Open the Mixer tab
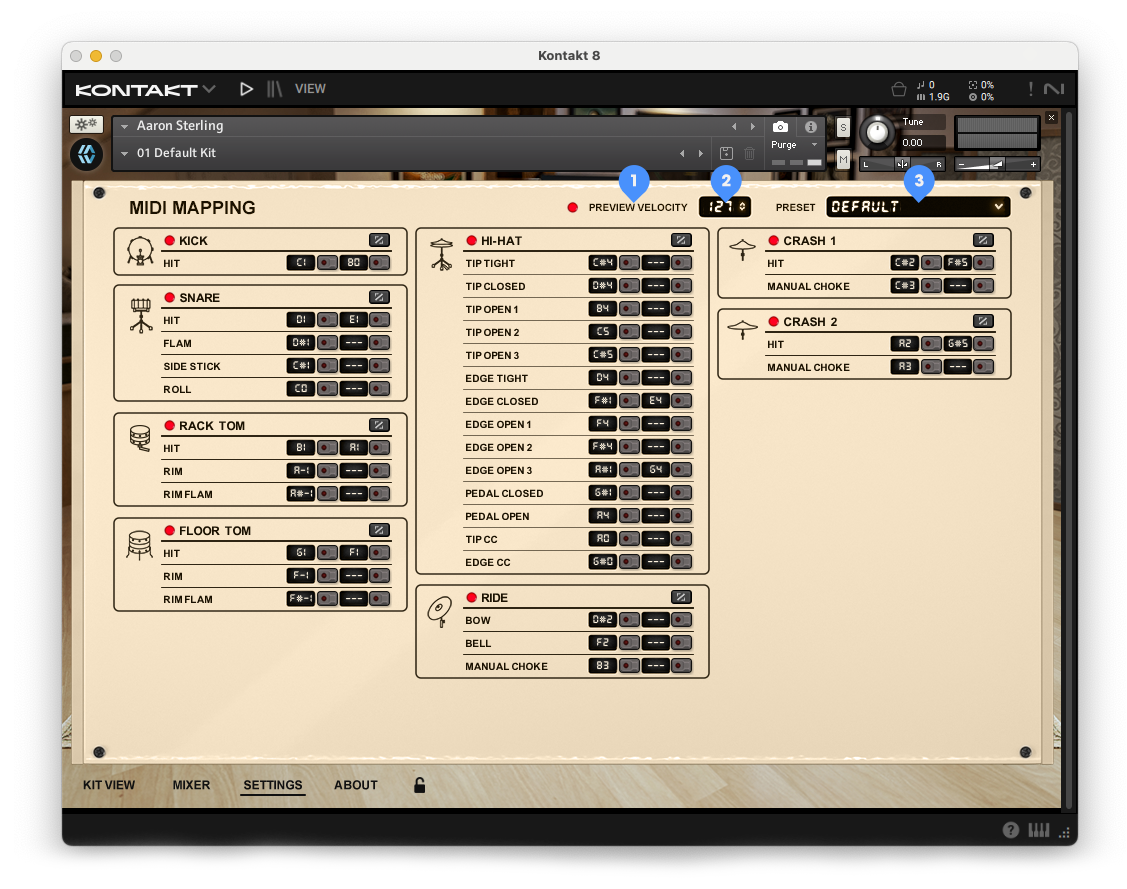This screenshot has width=1127, height=889. (191, 785)
